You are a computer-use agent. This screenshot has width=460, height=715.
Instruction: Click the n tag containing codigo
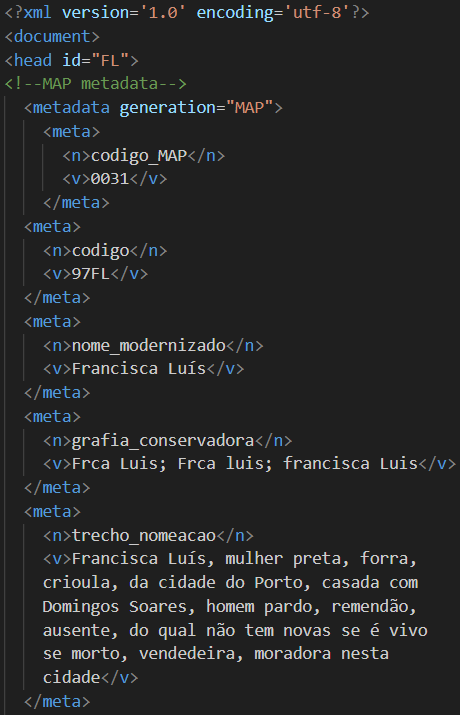tap(105, 250)
